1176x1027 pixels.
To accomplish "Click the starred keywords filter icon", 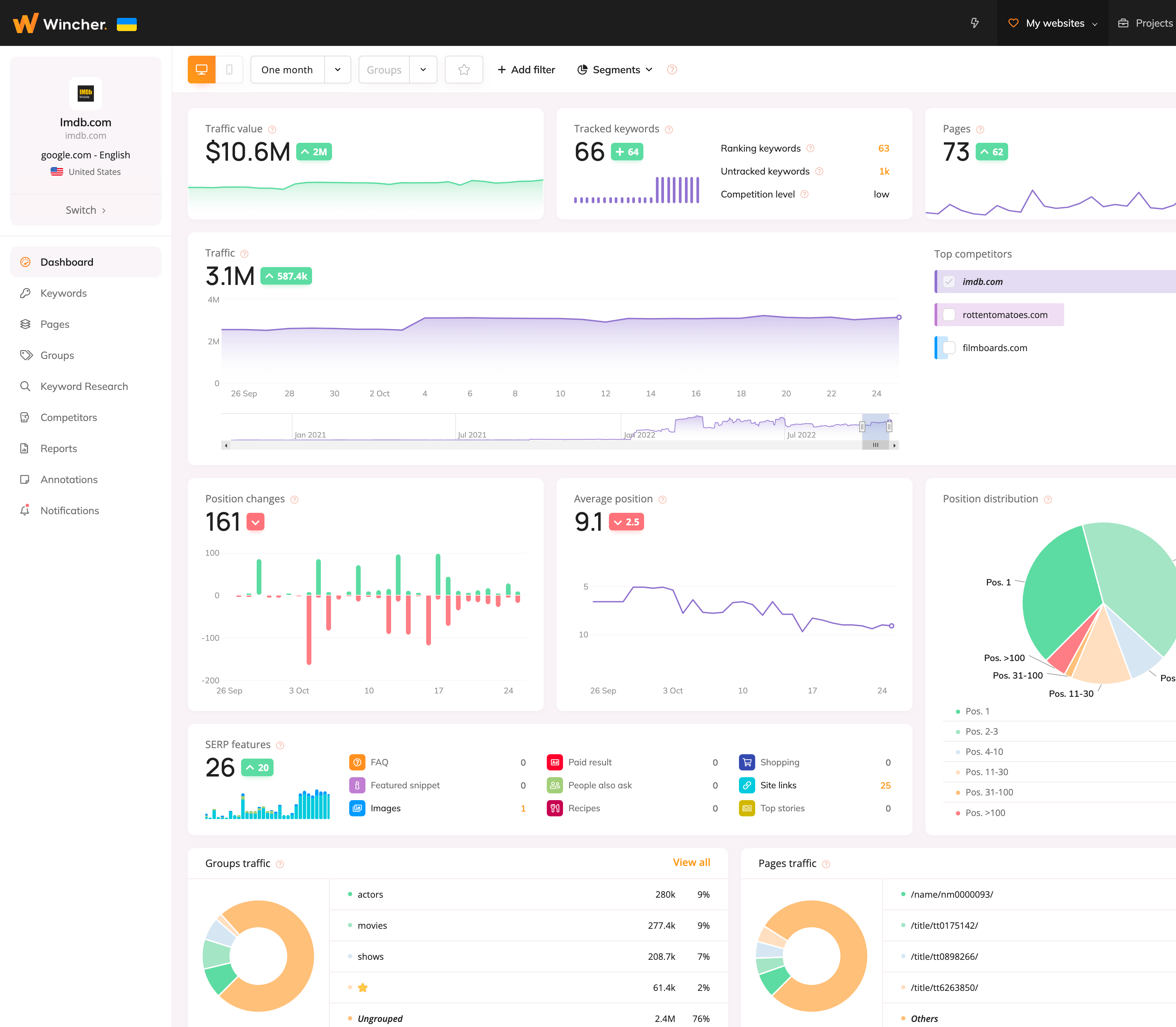I will click(x=464, y=70).
